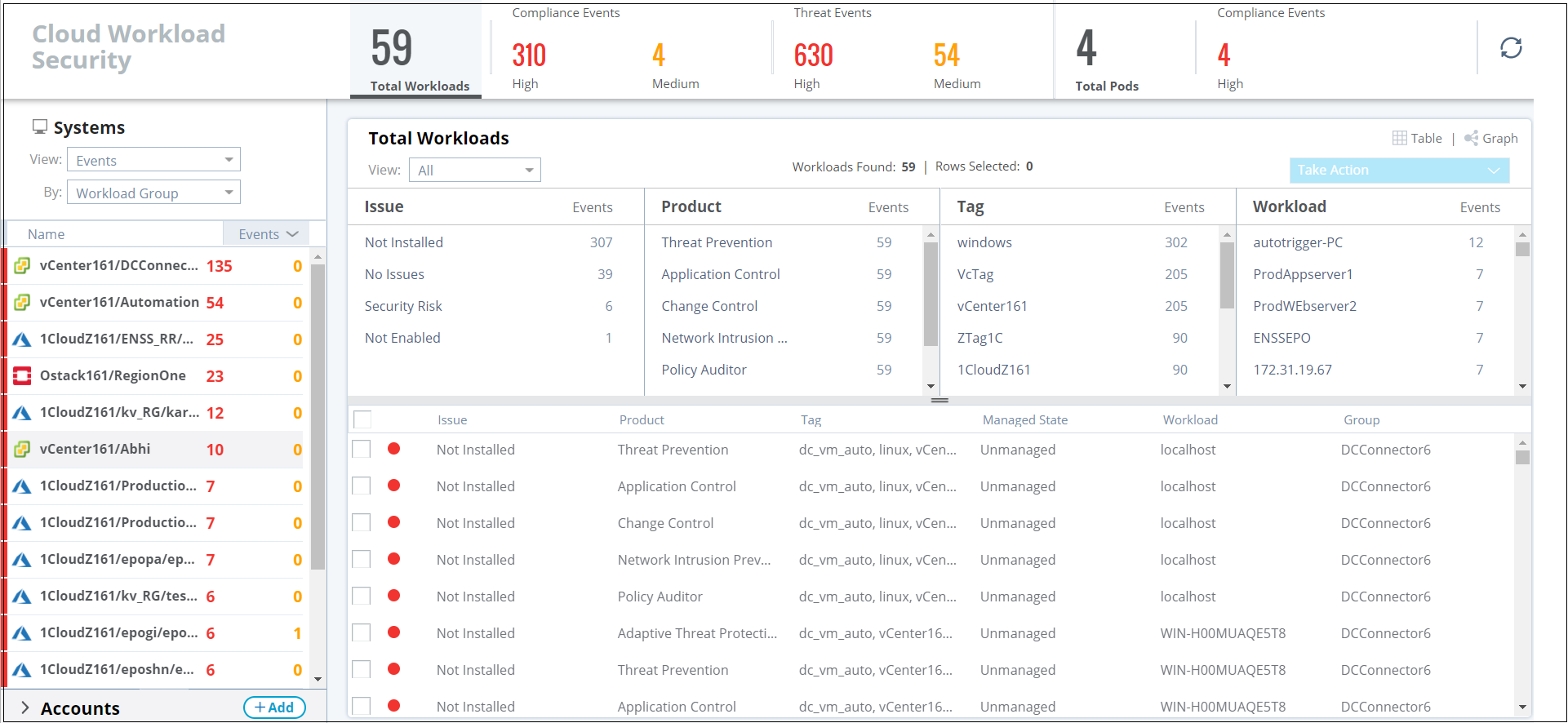Tick the select-all checkbox in table header

362,419
